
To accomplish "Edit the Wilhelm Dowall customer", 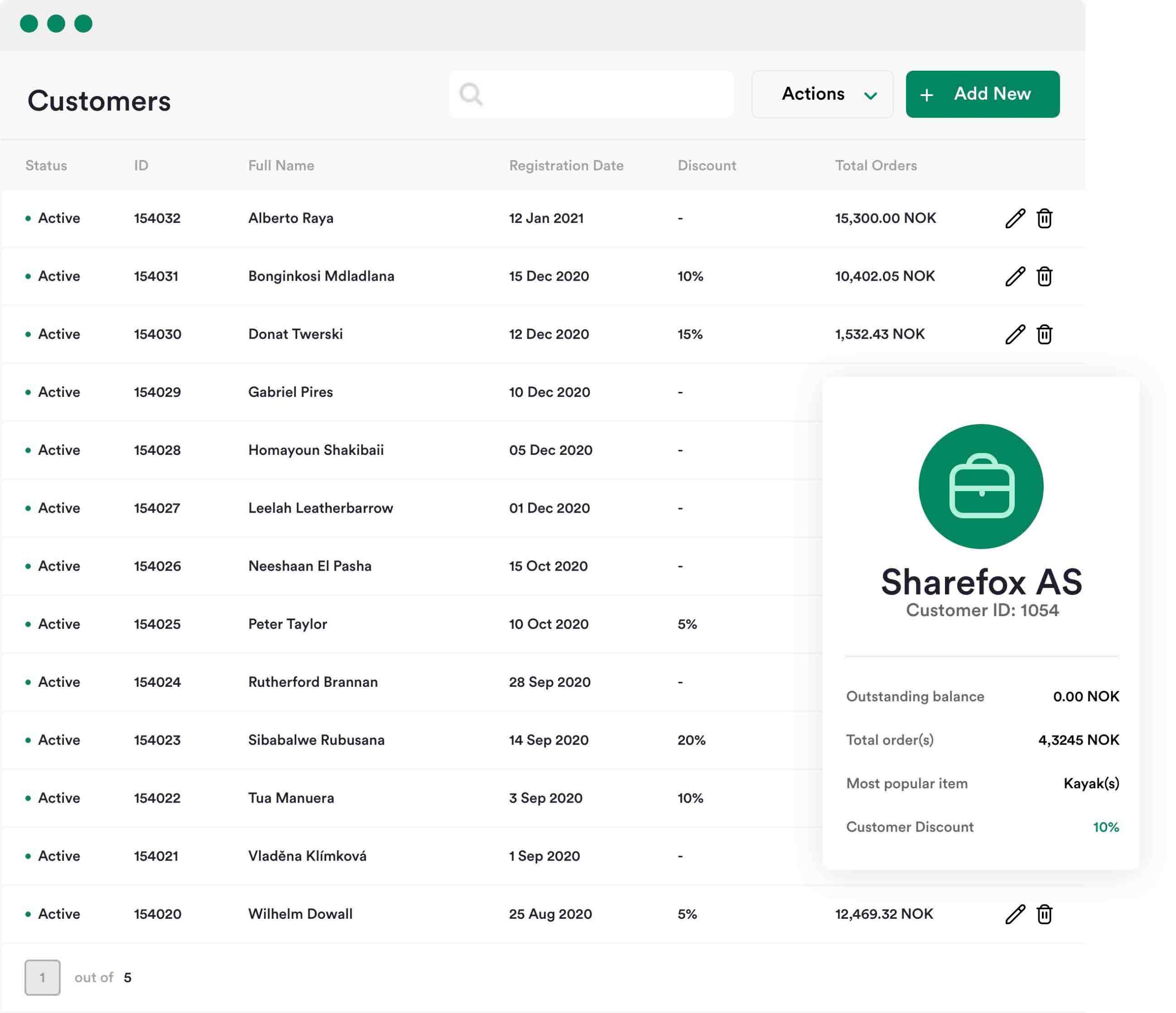I will click(1015, 914).
